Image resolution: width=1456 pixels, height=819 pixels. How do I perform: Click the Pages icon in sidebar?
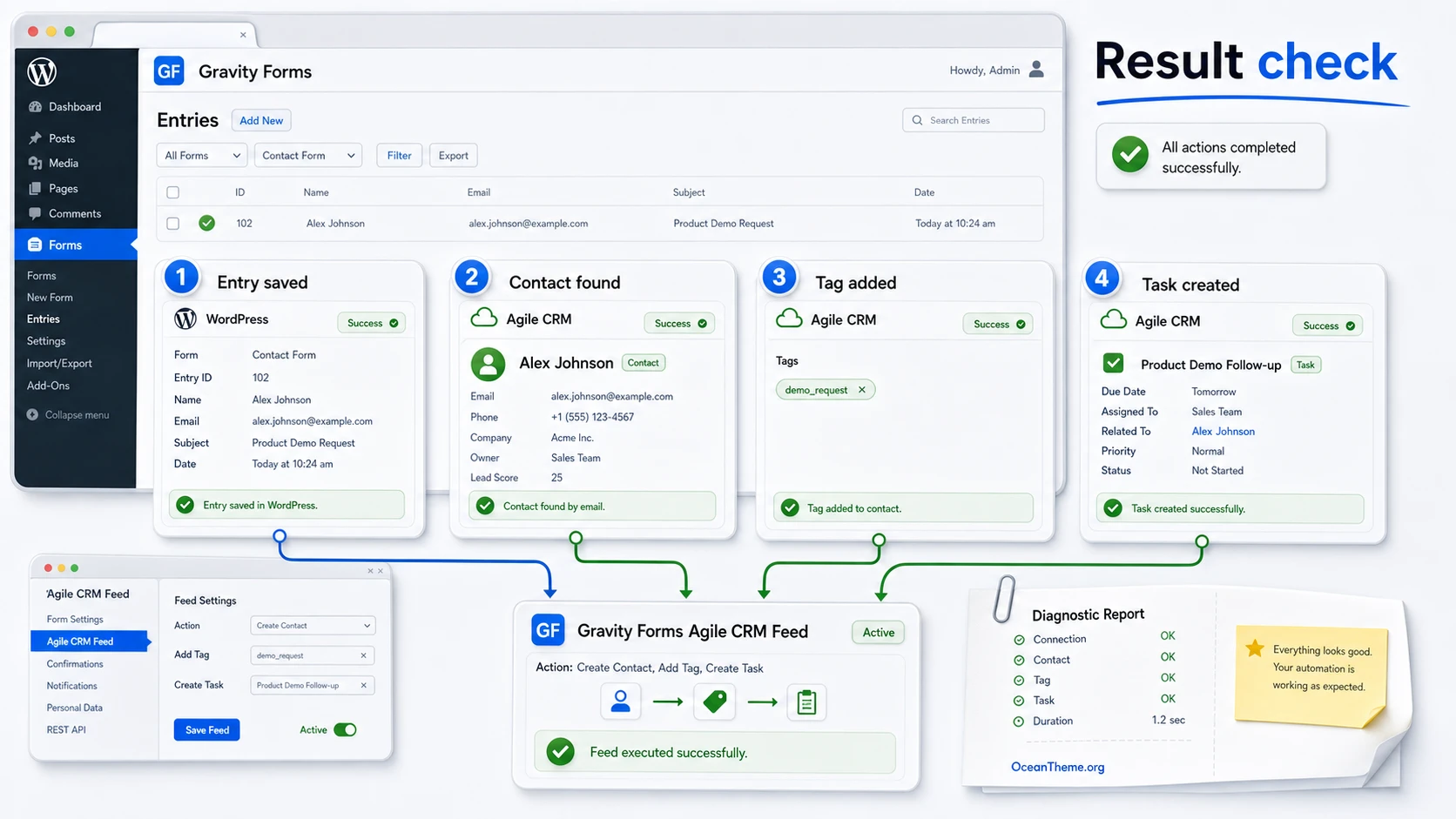point(35,188)
